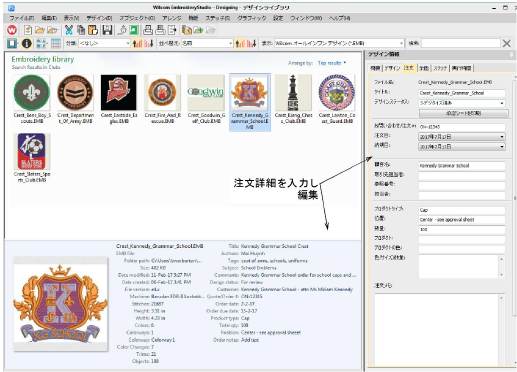
Task: Switch to the ステッチ tab in design info
Action: point(440,68)
